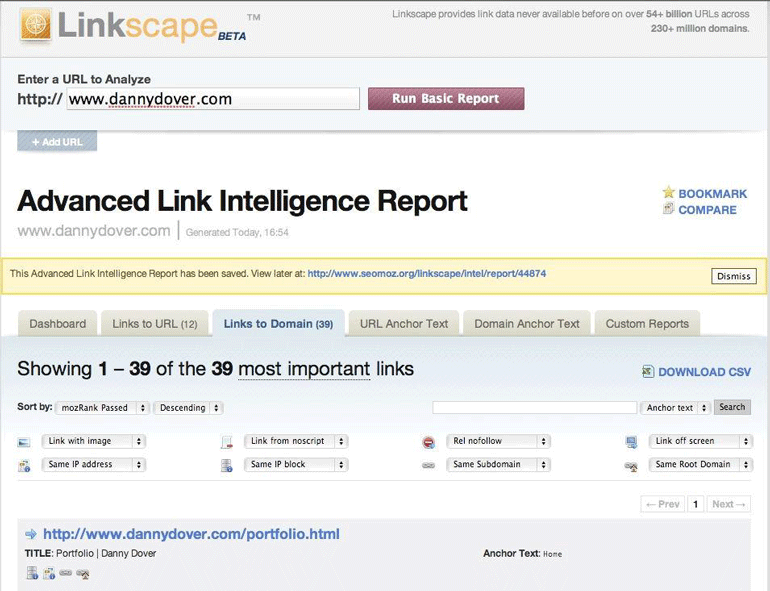
Task: Open the Custom Reports tab
Action: (x=647, y=324)
